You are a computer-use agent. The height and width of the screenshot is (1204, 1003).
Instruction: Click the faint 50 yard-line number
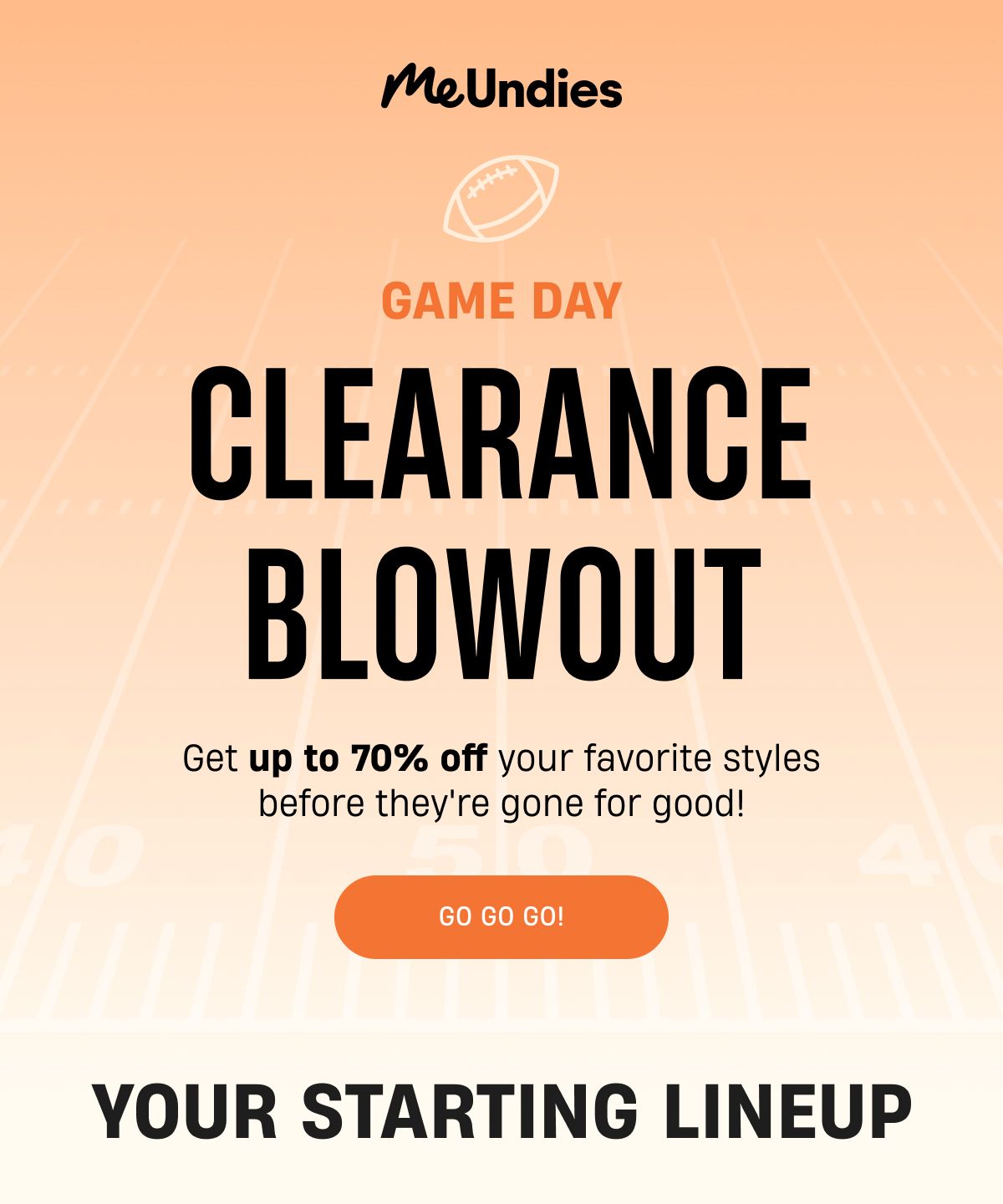(x=500, y=855)
